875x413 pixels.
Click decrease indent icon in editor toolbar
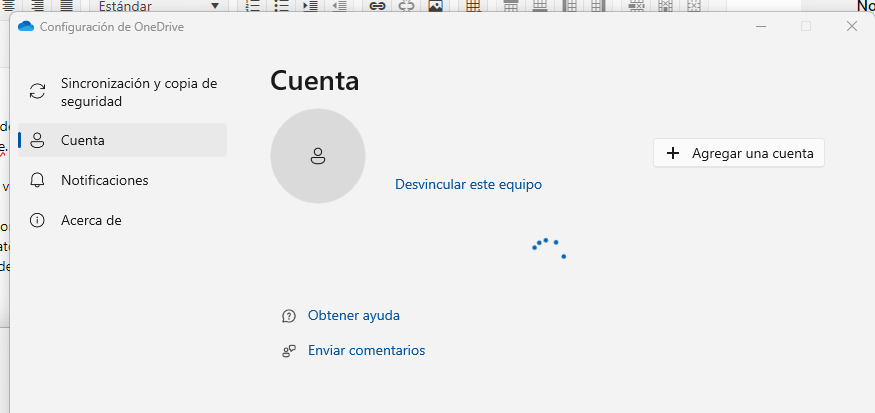click(339, 6)
